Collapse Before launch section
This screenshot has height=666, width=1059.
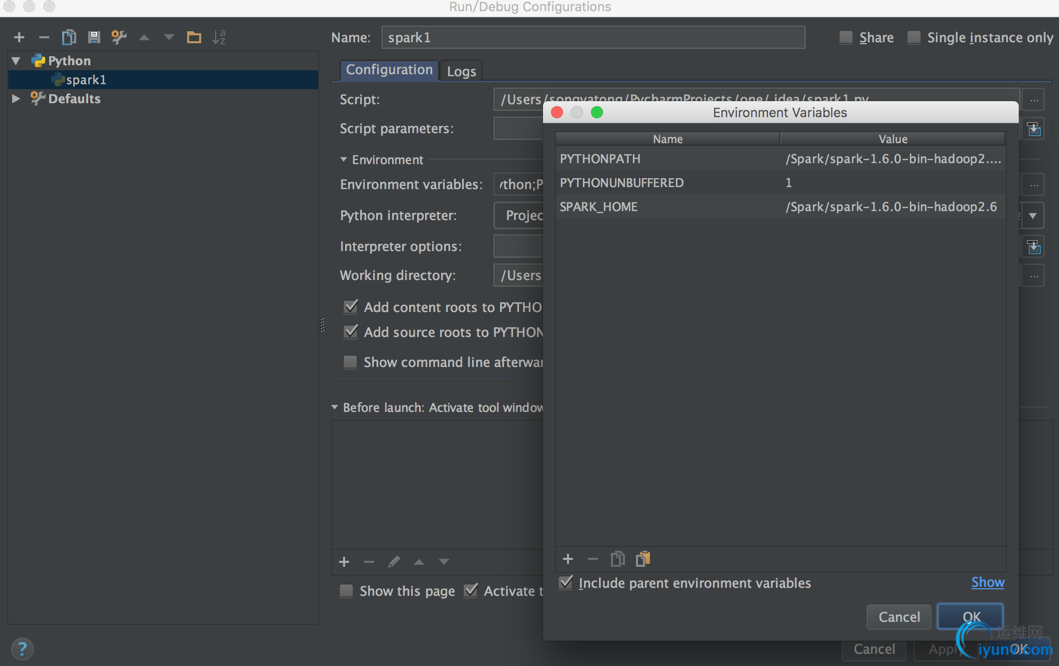pyautogui.click(x=334, y=407)
